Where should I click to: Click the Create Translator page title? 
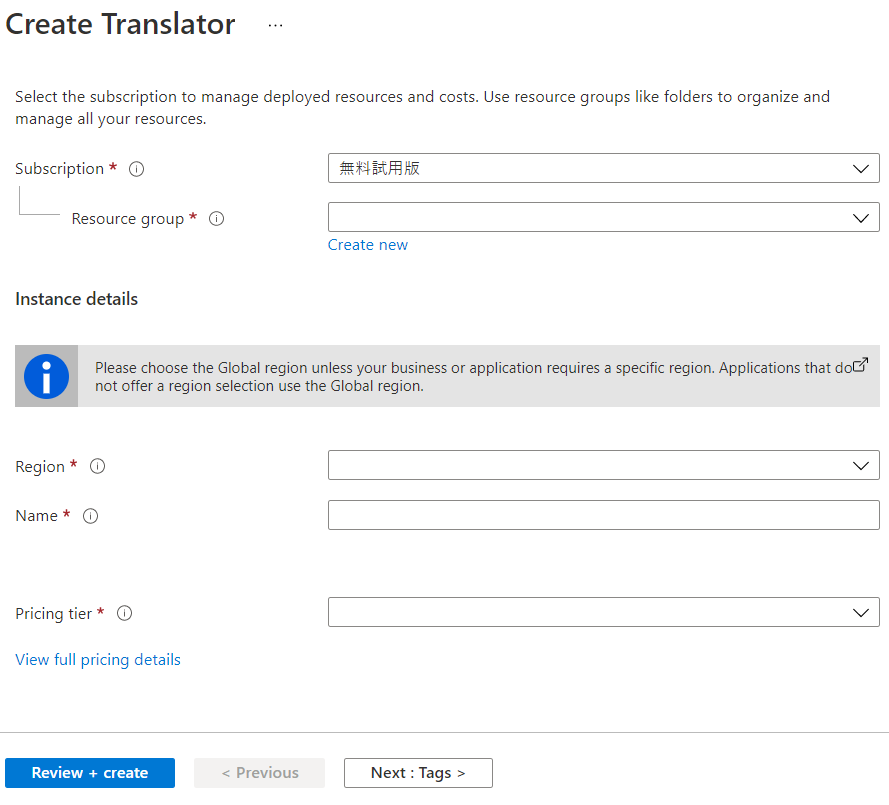click(121, 25)
